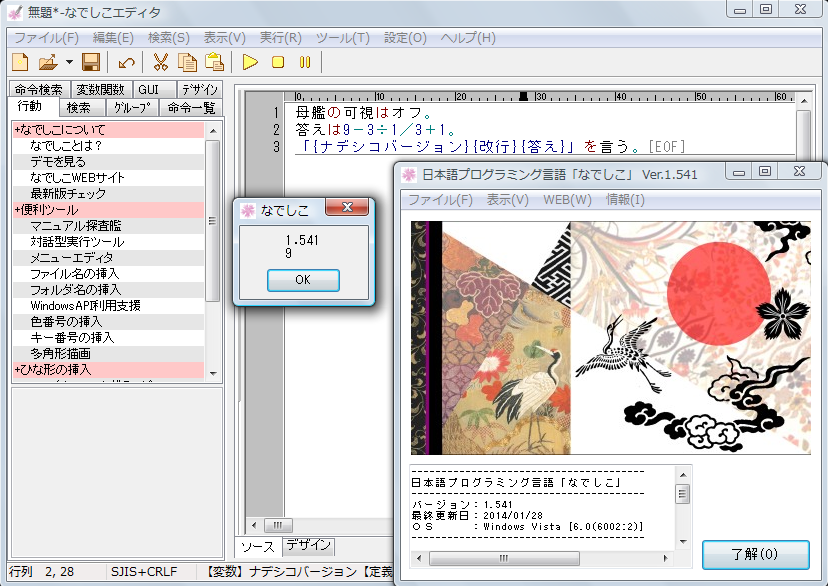Image resolution: width=828 pixels, height=586 pixels.
Task: Click the Undo arrow icon
Action: [127, 62]
